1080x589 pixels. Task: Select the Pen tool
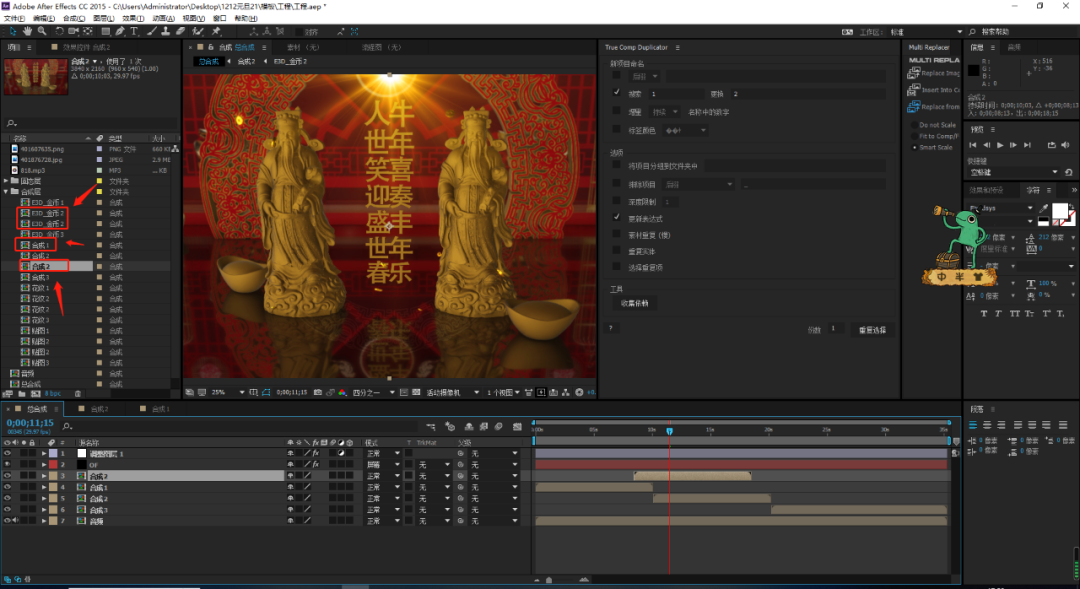120,32
